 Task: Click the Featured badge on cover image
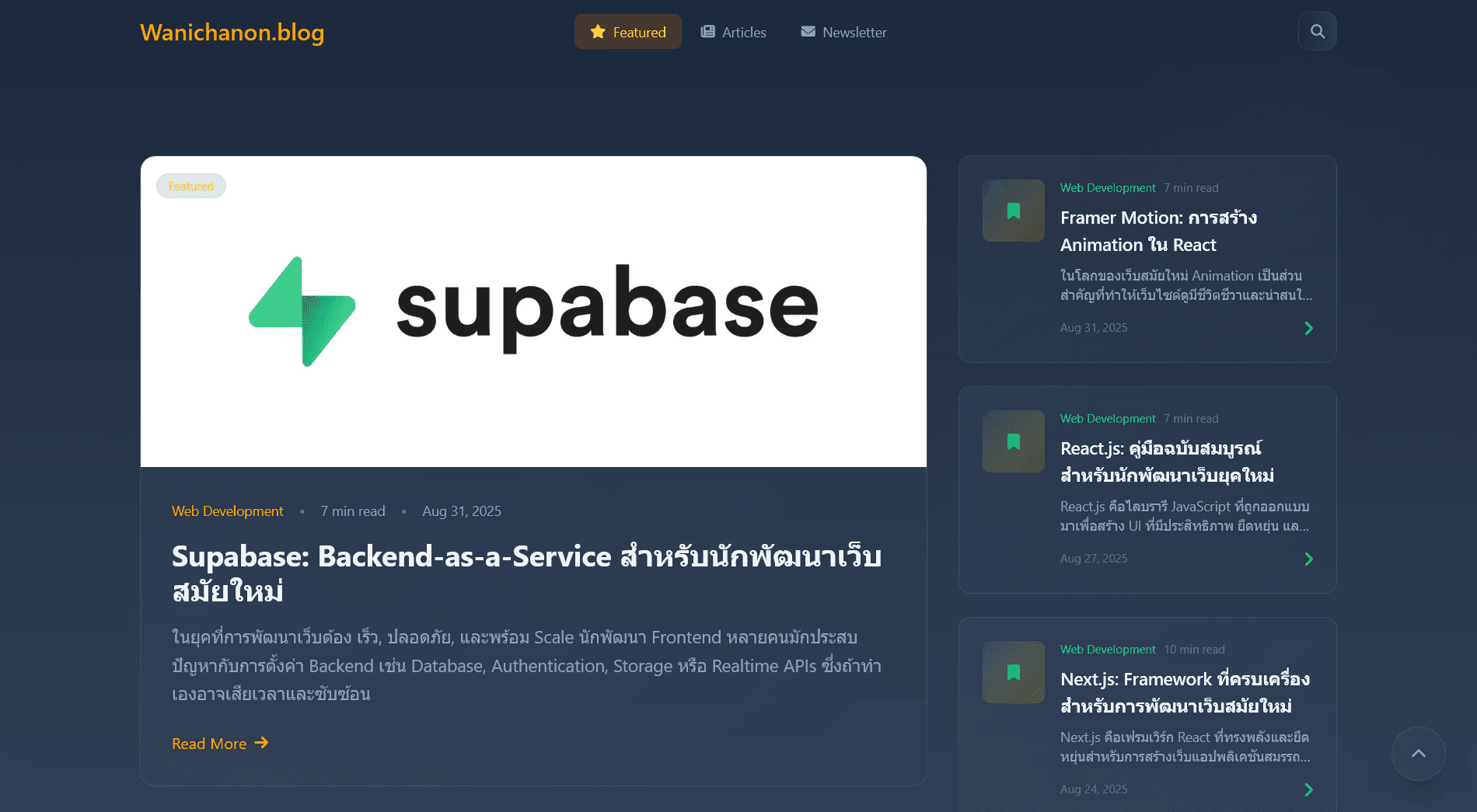190,186
